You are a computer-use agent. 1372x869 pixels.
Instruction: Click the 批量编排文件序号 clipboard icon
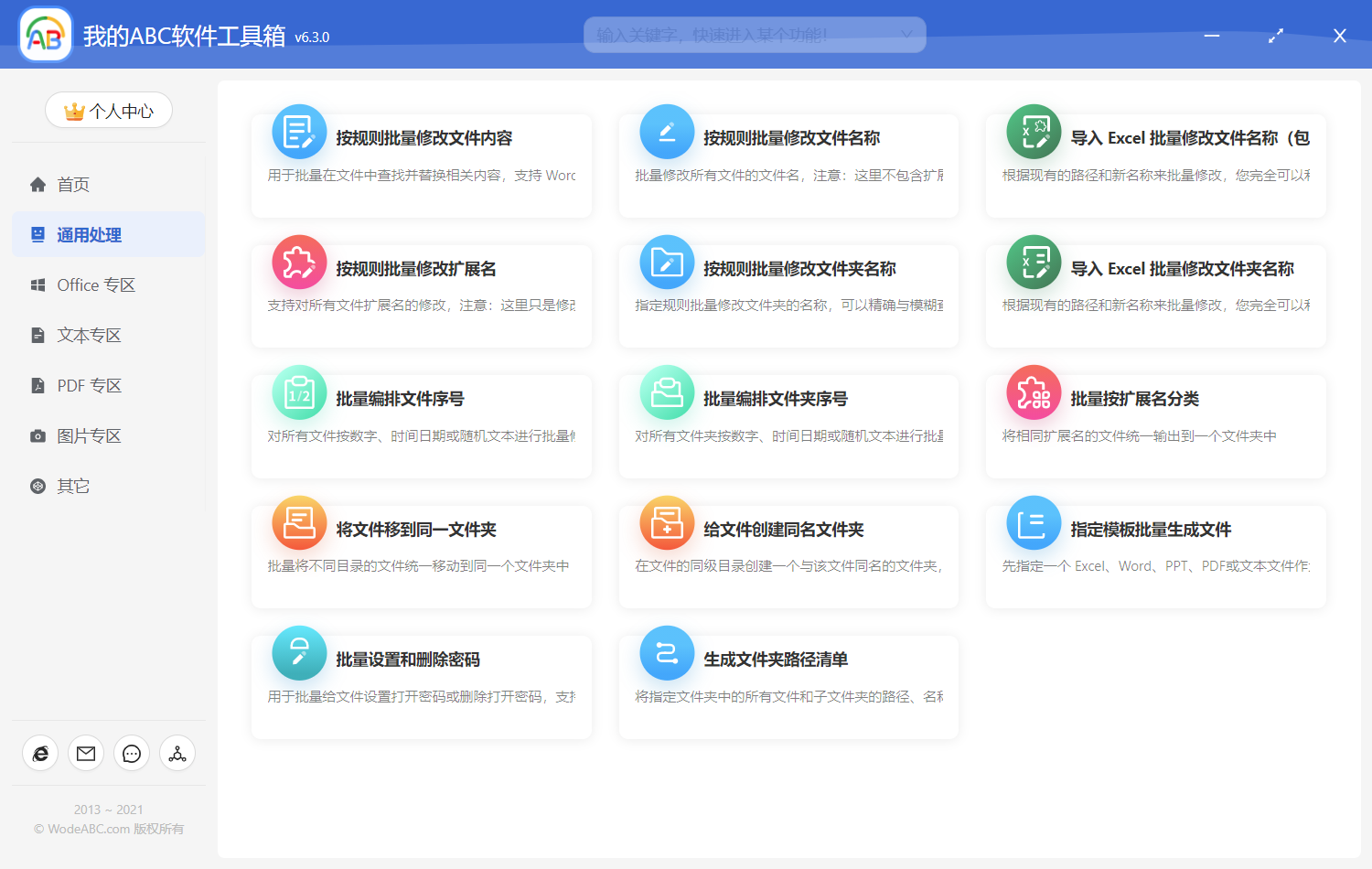pyautogui.click(x=299, y=392)
